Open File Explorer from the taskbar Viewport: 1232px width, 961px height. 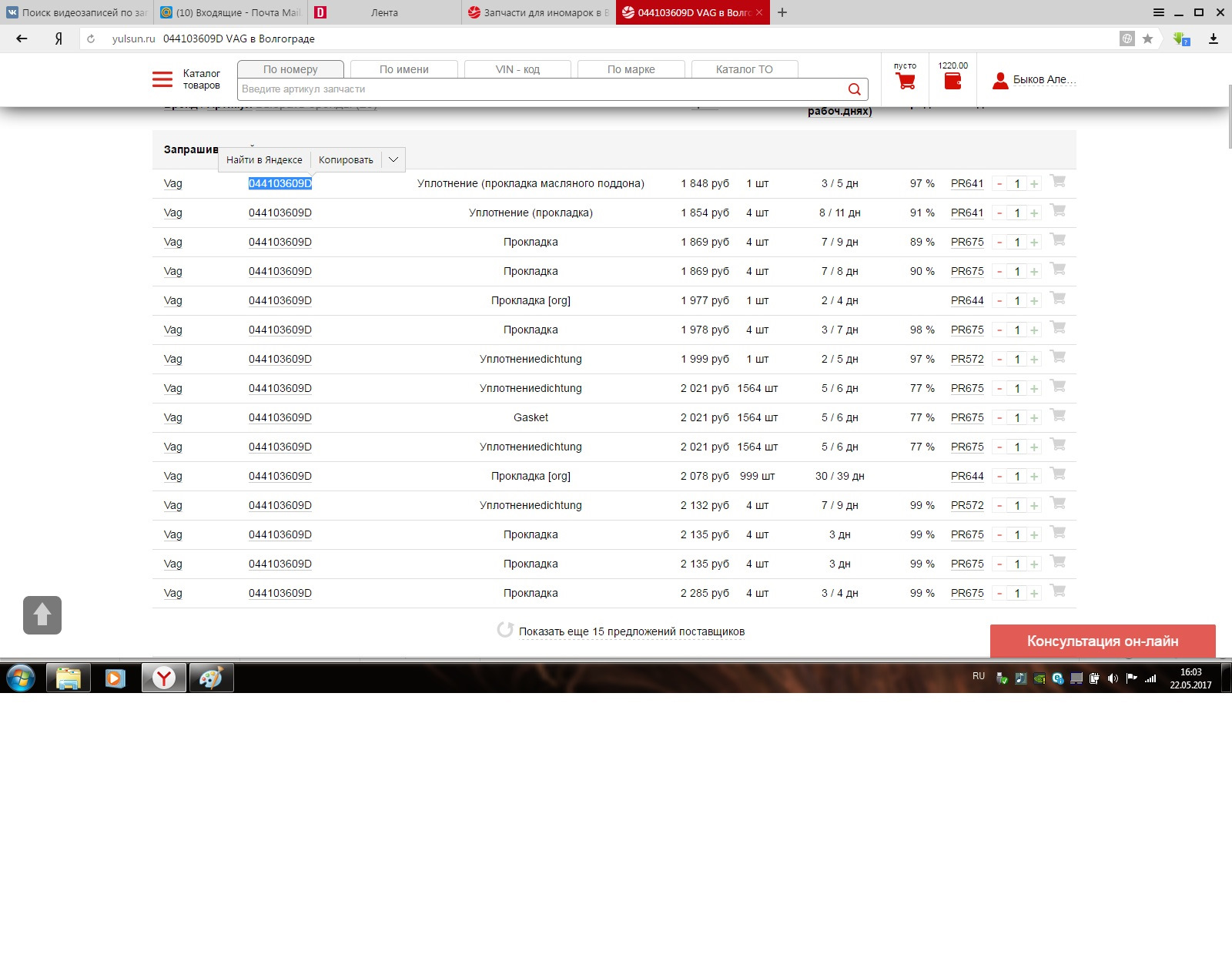tap(69, 678)
